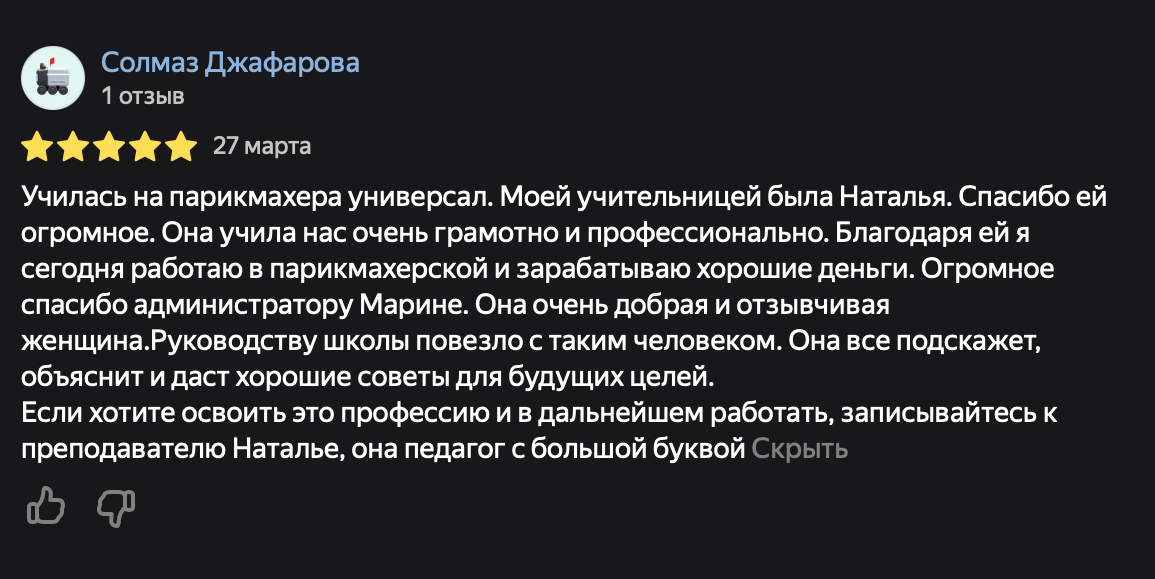Click the '1 отзыв' label under the name
Screen dimensions: 1155x579
(143, 96)
